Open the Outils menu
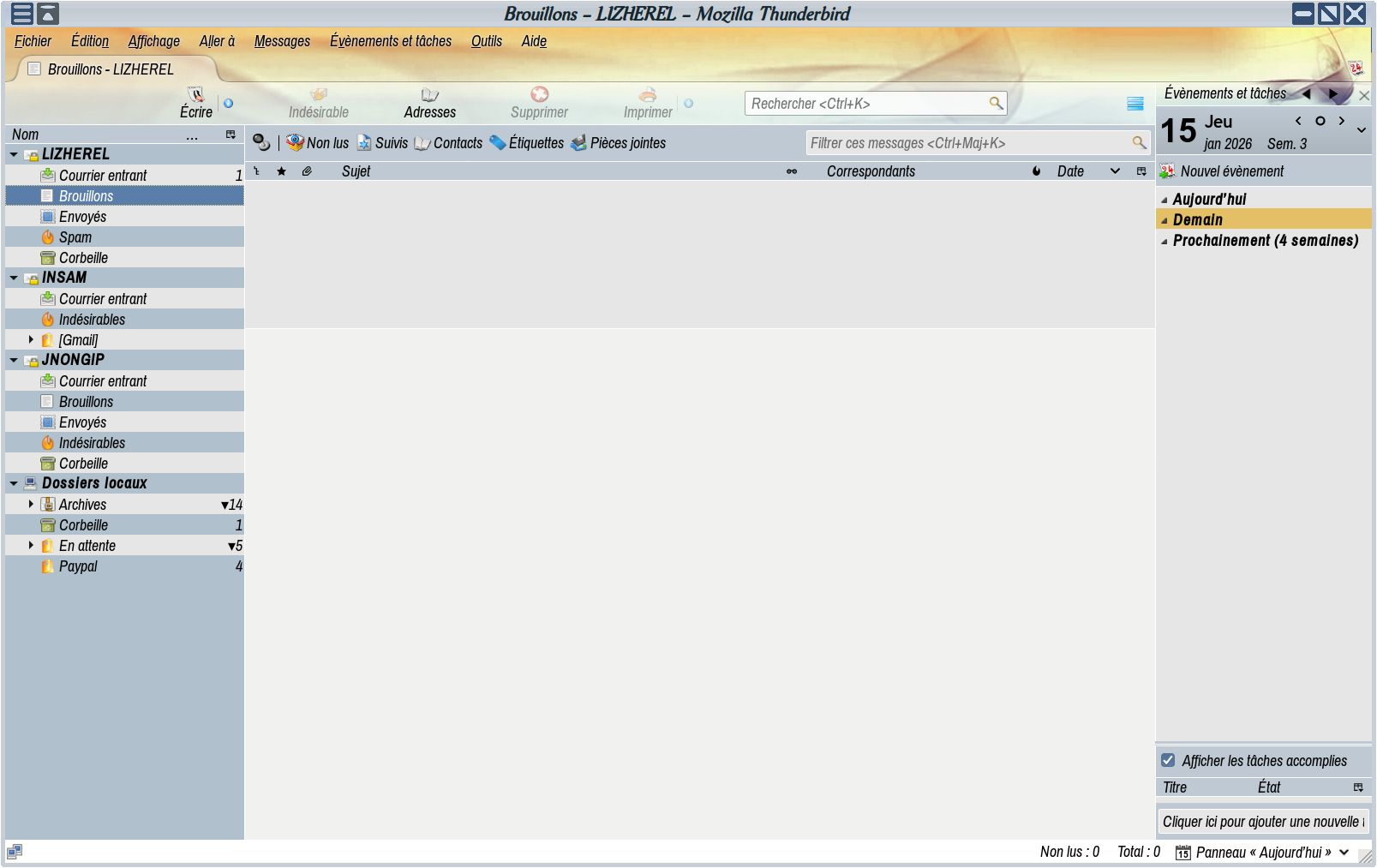The width and height of the screenshot is (1377, 868). (487, 41)
